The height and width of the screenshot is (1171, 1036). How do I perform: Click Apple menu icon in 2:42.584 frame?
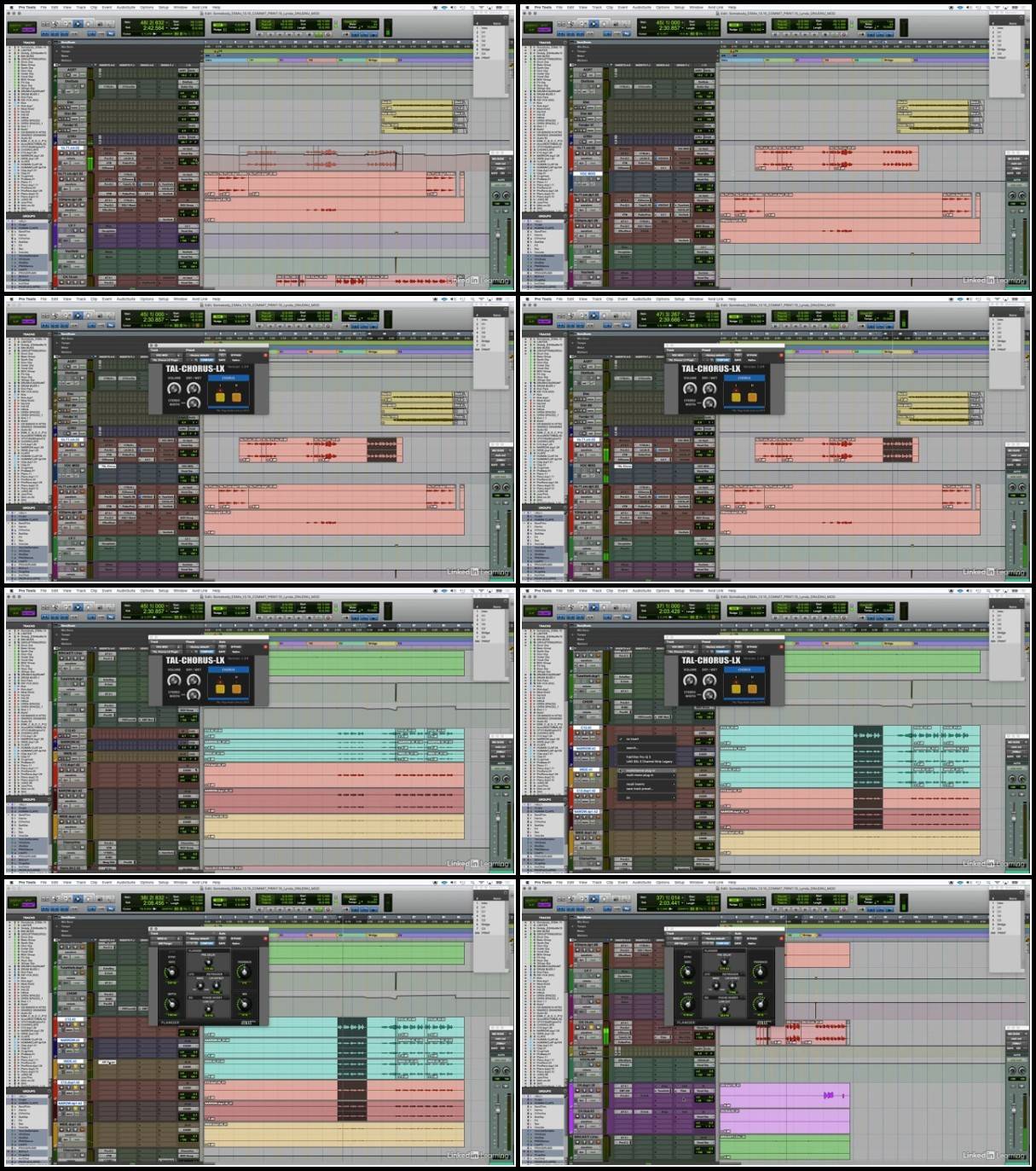click(10, 7)
